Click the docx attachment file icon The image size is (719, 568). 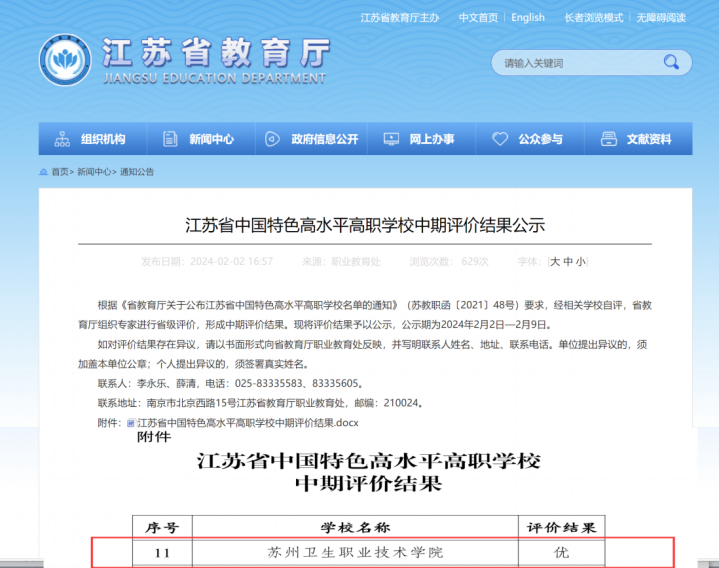131,423
